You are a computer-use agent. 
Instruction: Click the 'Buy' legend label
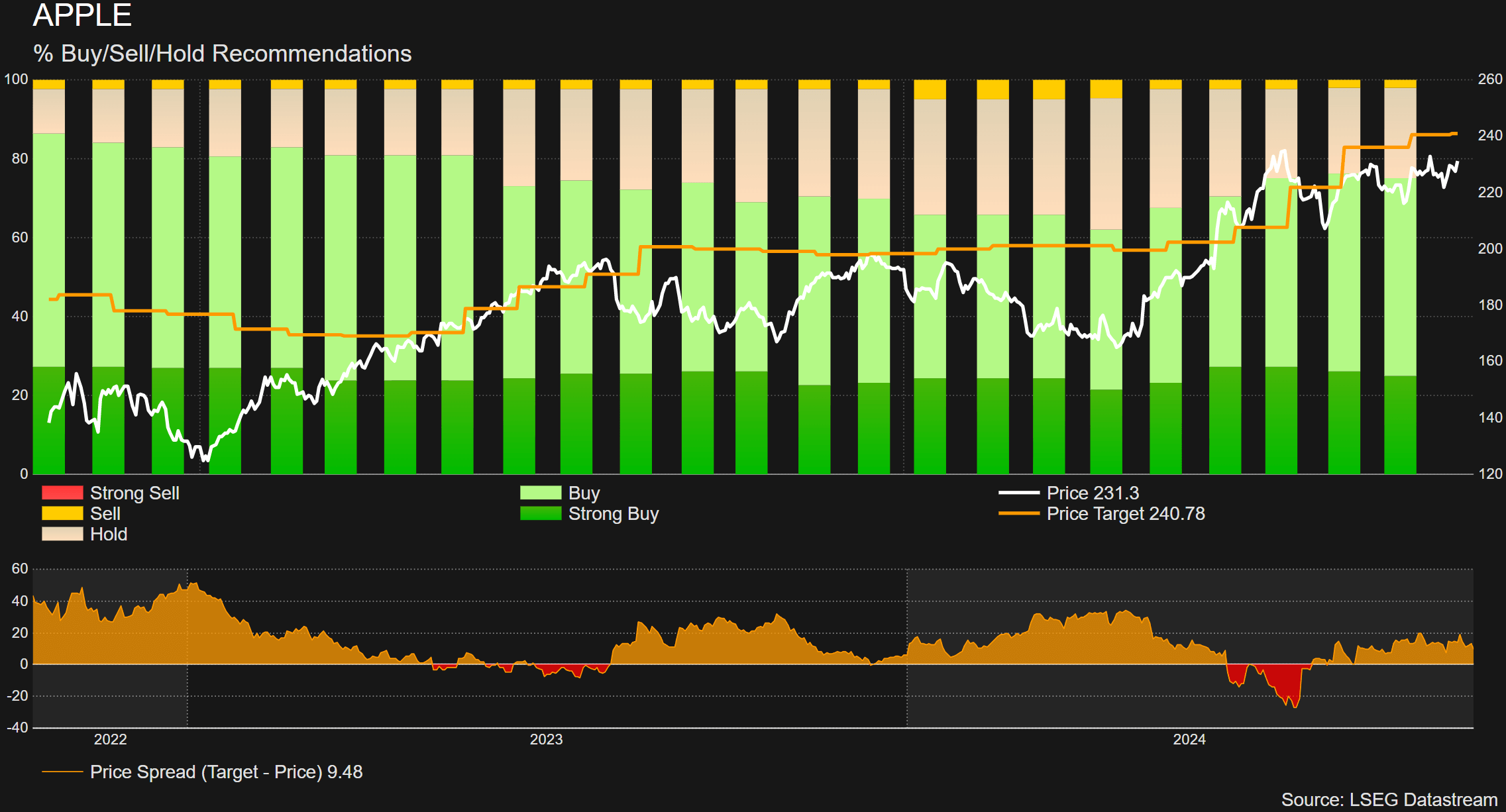point(584,493)
